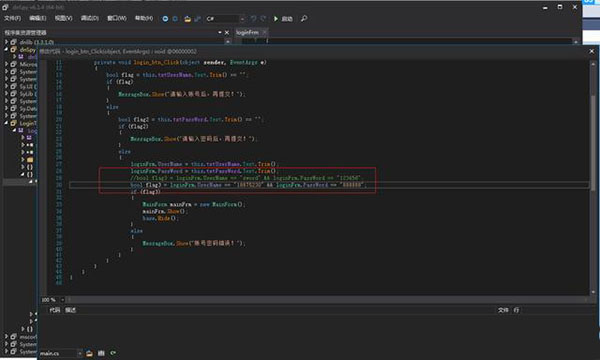
Task: Close the edit code dialog
Action: pos(592,51)
